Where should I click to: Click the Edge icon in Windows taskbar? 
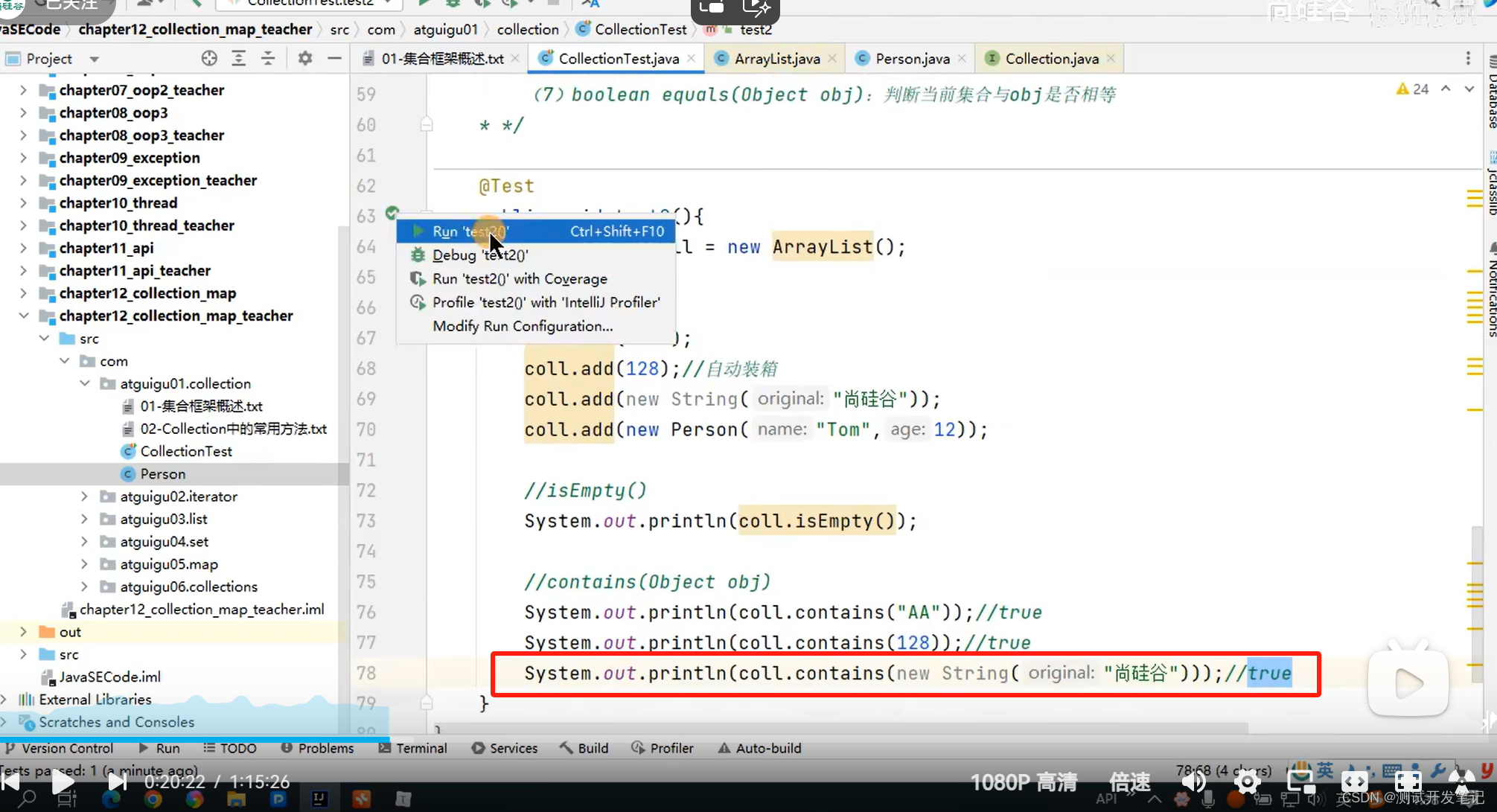coord(111,799)
